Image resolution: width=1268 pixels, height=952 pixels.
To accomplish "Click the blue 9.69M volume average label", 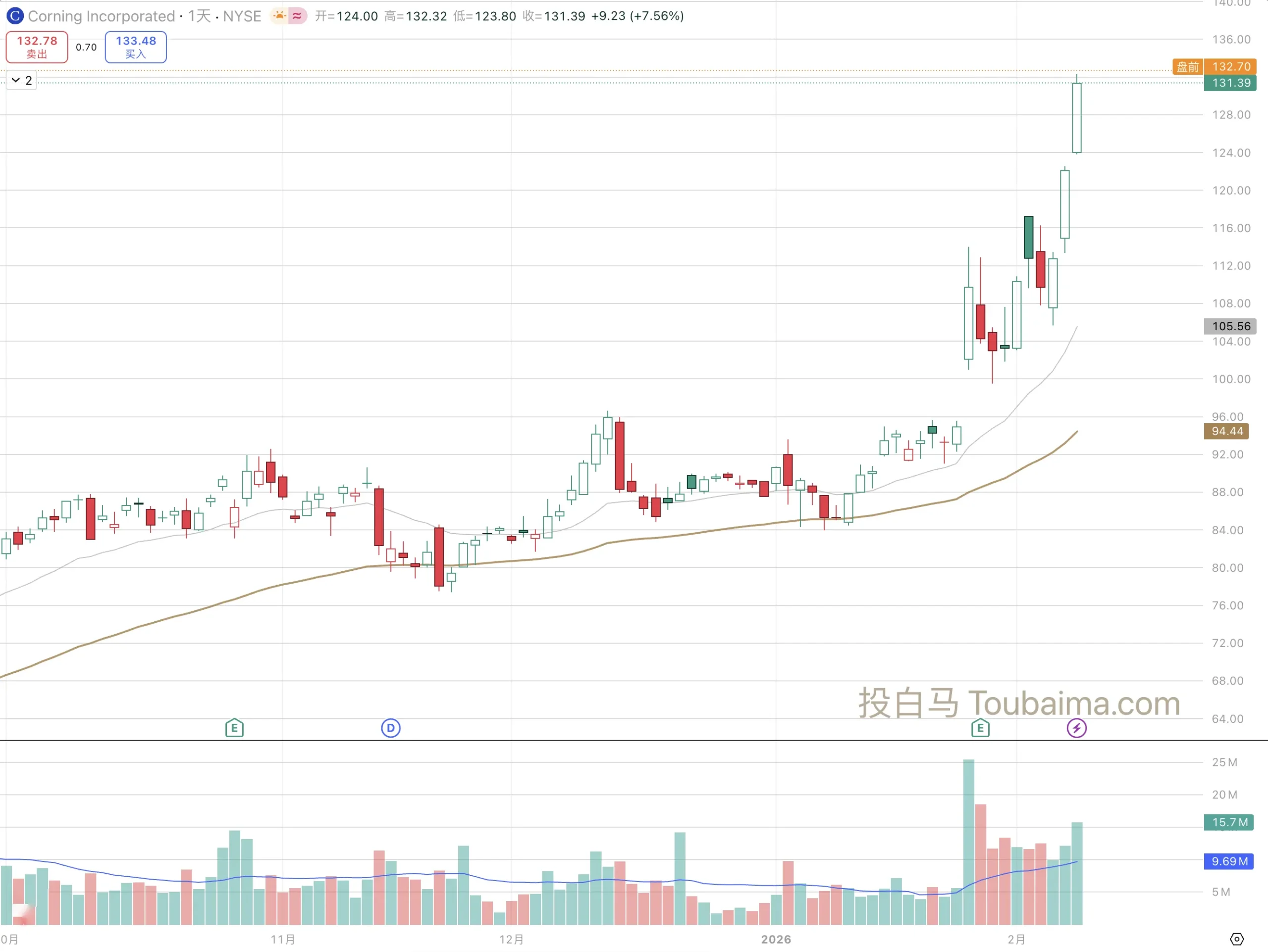I will (x=1229, y=861).
